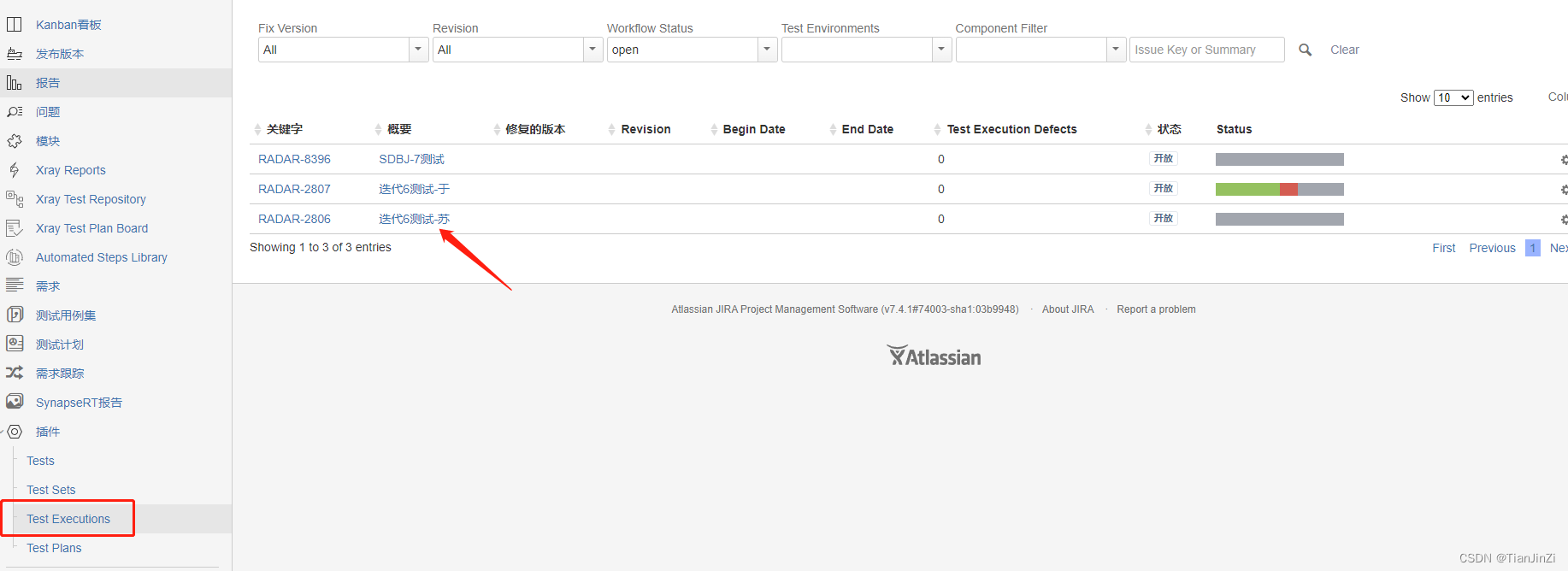
Task: Click the 模块 puzzle icon
Action: [x=15, y=141]
